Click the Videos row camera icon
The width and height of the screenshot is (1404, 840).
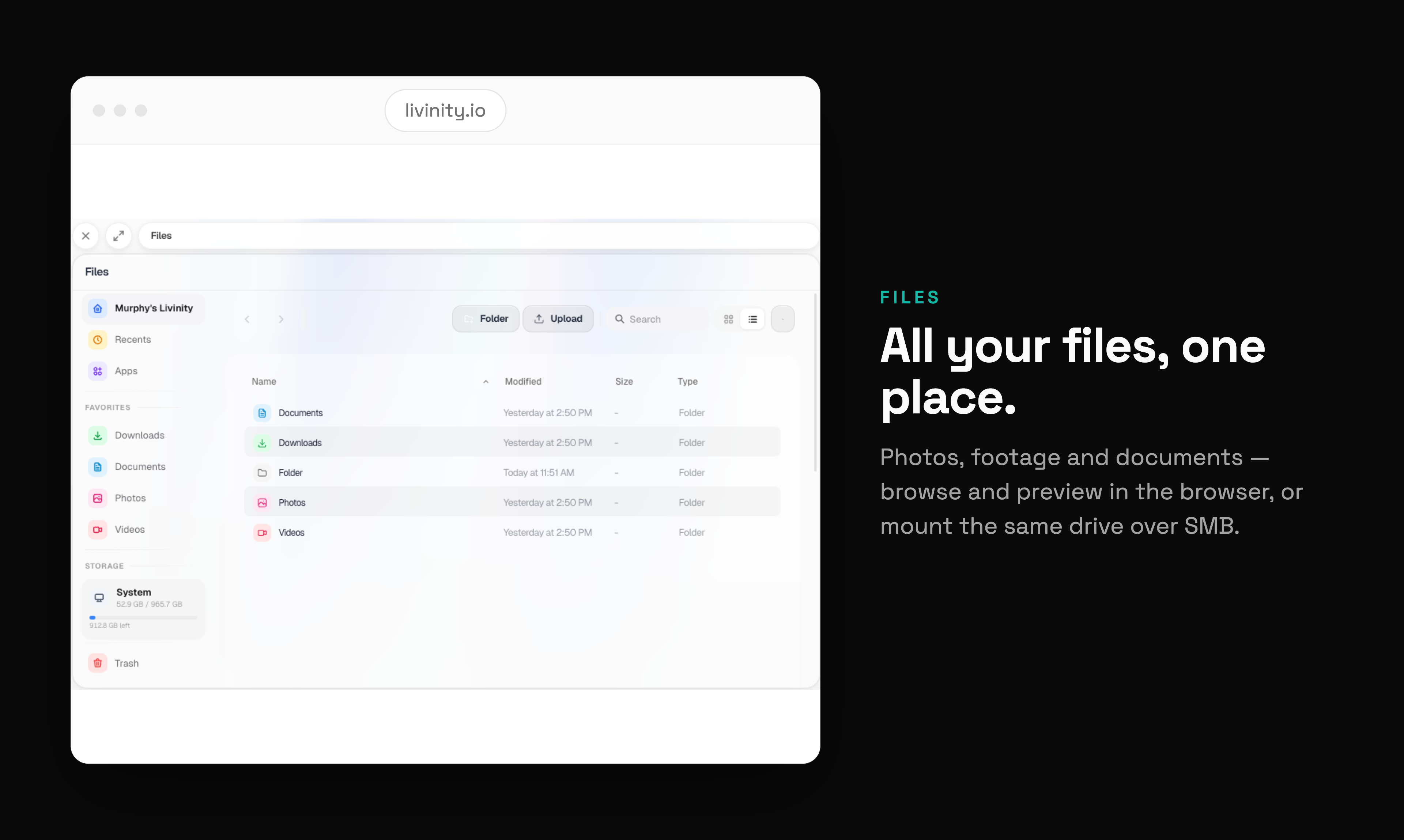262,533
